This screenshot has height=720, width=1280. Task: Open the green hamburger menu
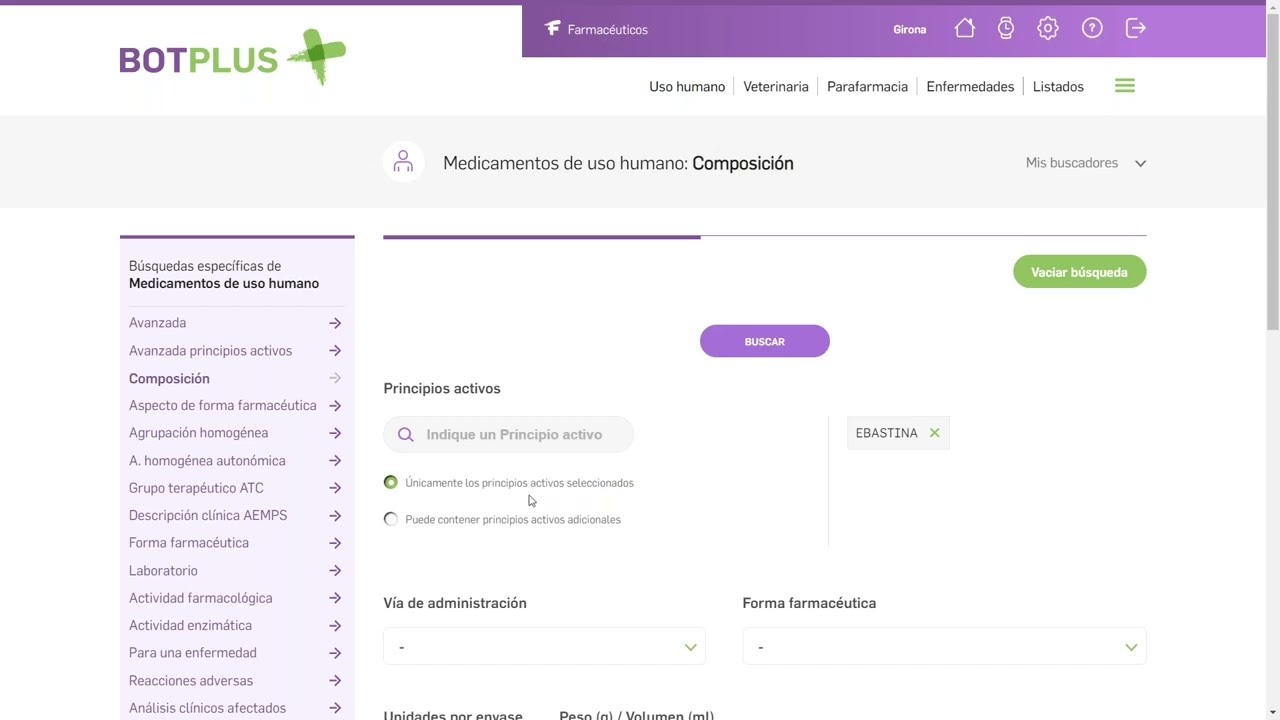1125,86
